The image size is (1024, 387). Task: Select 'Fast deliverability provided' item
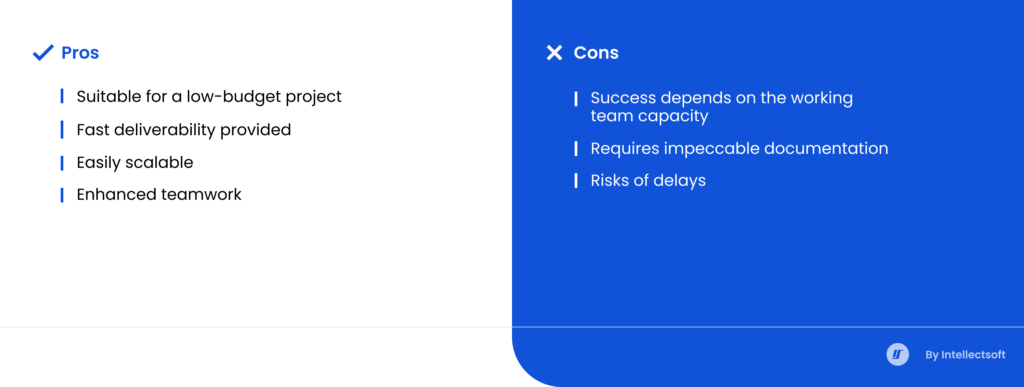(184, 130)
